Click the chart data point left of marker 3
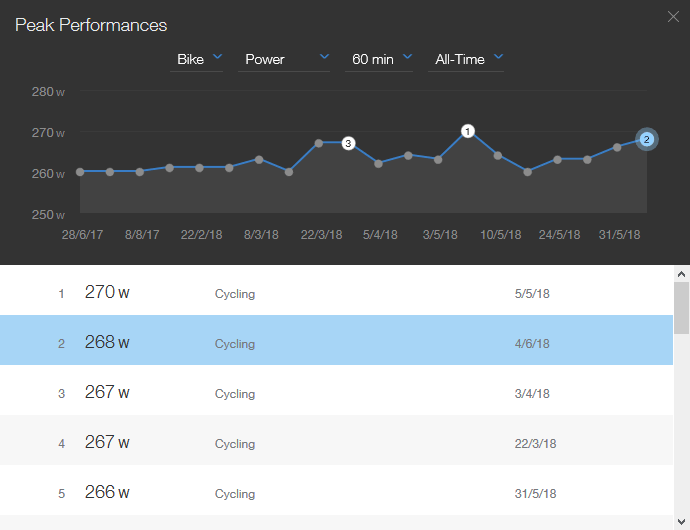690x530 pixels. pos(319,143)
